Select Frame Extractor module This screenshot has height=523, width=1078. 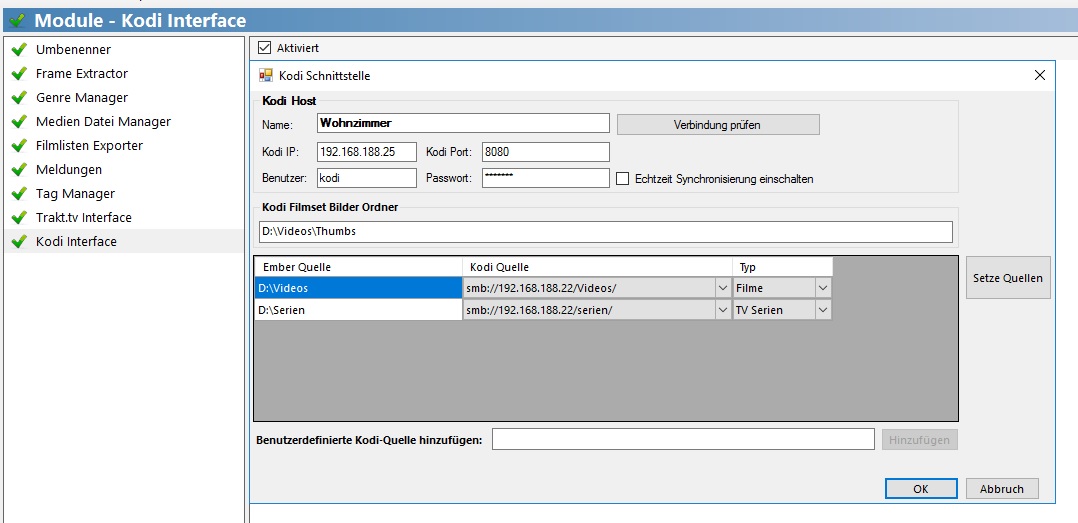pos(124,74)
